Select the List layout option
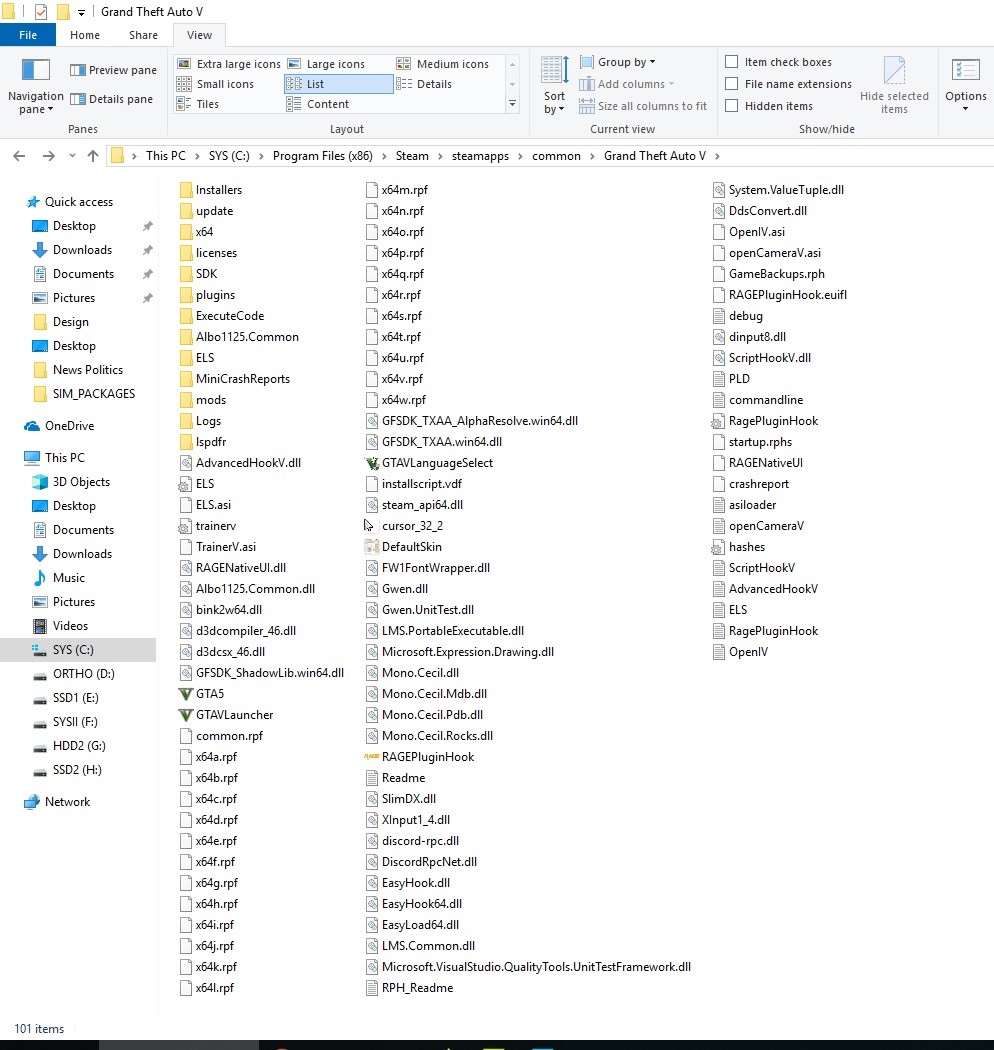The image size is (994, 1050). point(338,84)
